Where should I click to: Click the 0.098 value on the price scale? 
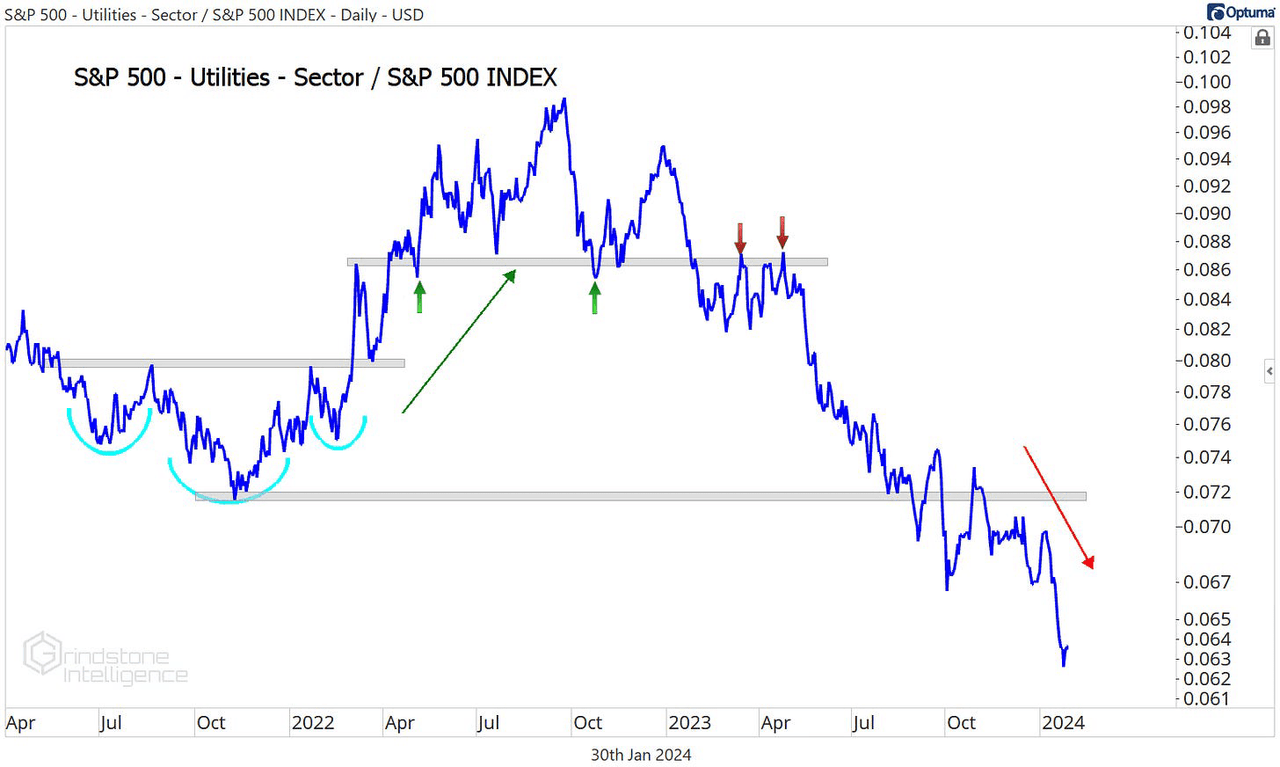1207,107
